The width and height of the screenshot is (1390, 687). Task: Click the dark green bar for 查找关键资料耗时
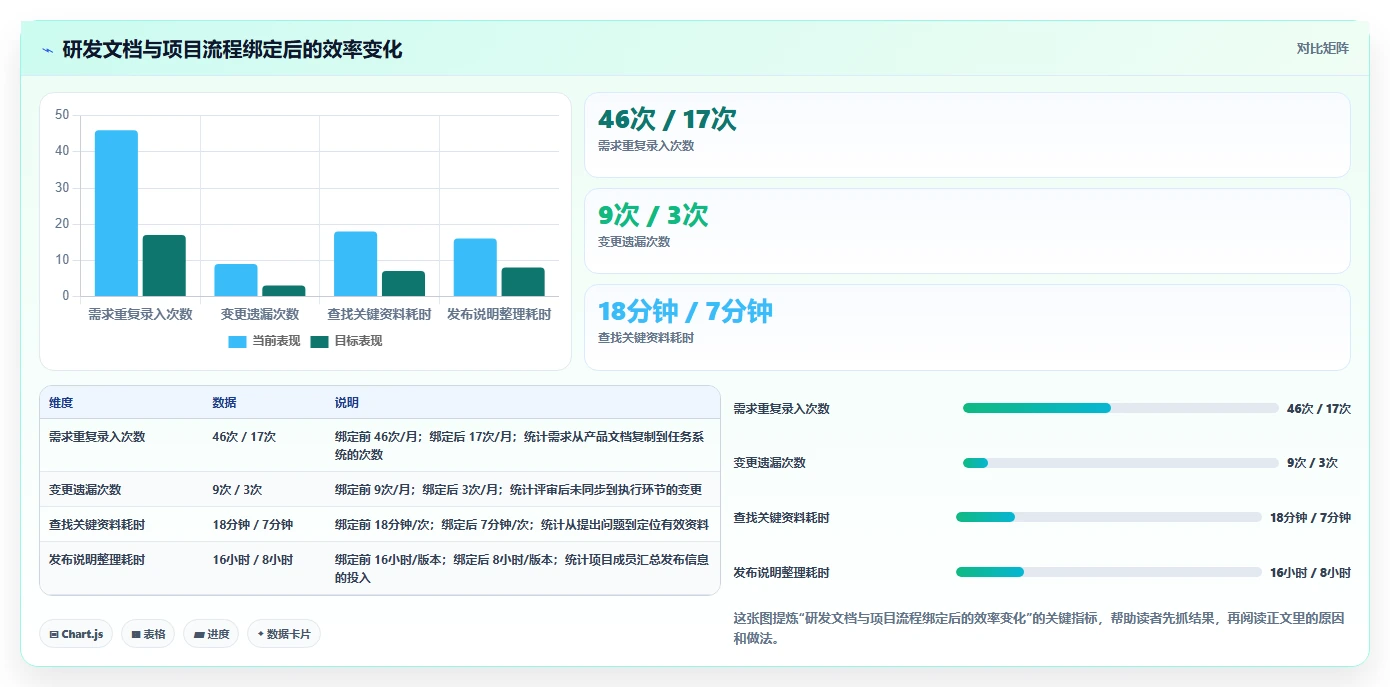(x=403, y=283)
